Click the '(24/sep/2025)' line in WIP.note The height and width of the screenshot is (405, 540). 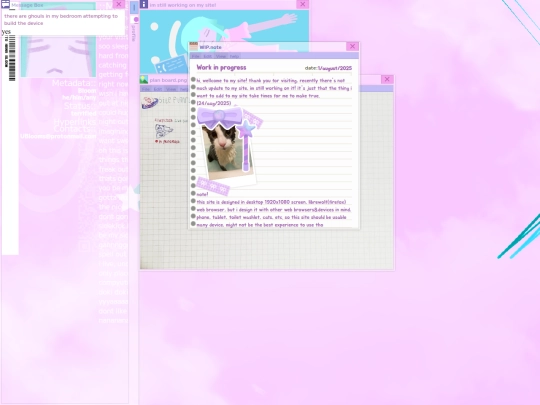[214, 103]
